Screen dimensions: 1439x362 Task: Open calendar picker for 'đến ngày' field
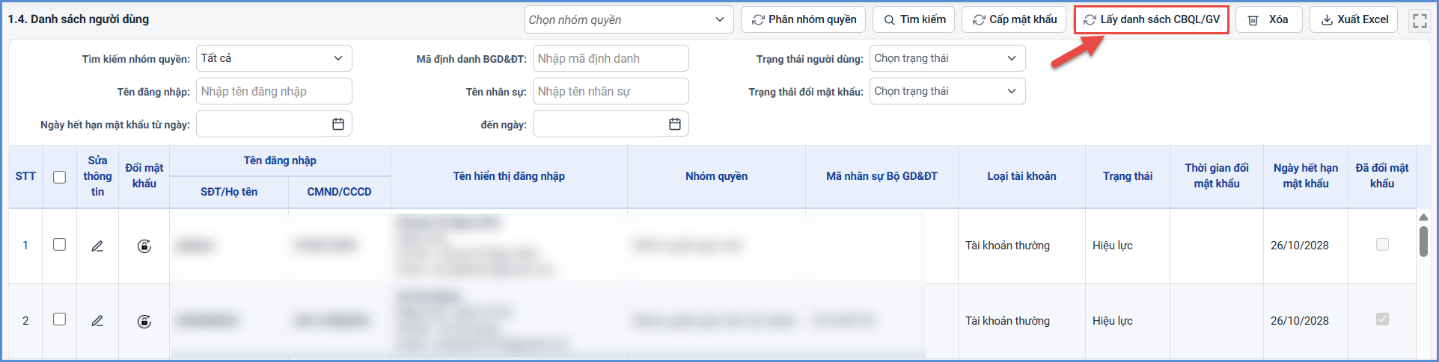click(x=675, y=124)
